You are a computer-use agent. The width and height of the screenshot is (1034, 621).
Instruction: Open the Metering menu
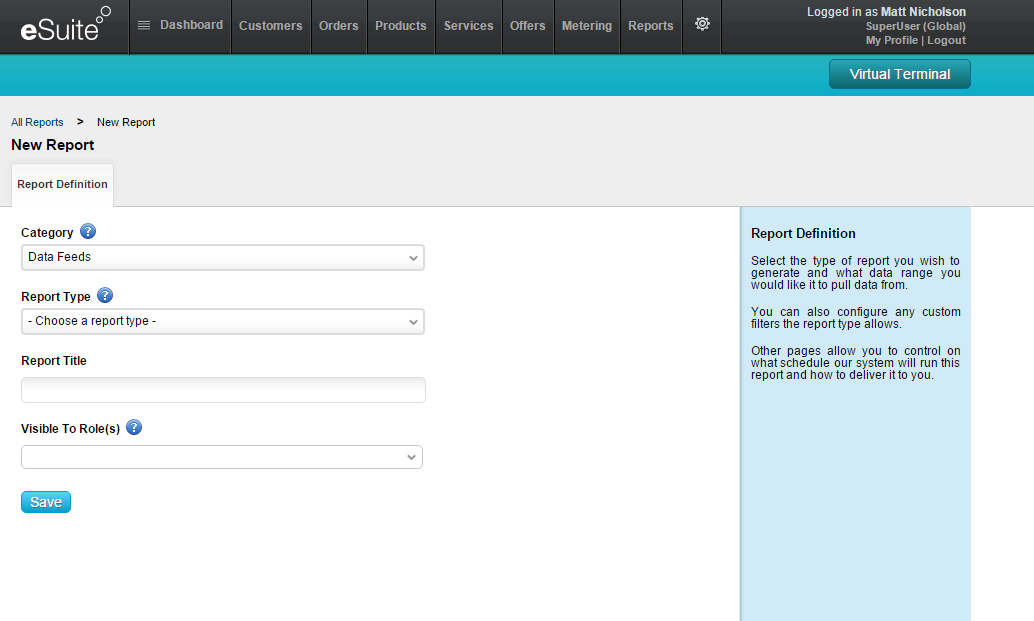pos(586,26)
